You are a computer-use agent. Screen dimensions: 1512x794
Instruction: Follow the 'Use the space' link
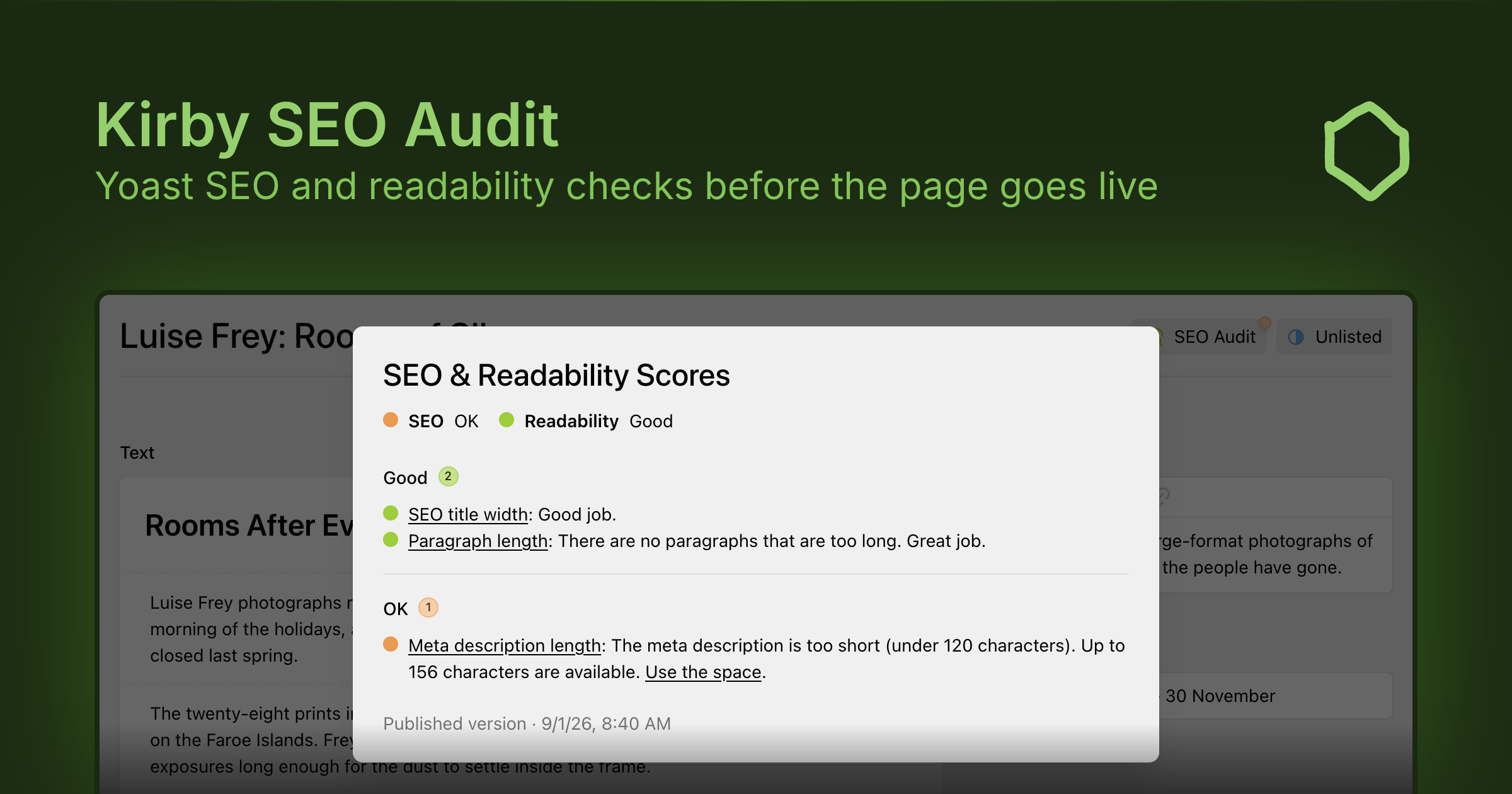coord(703,672)
